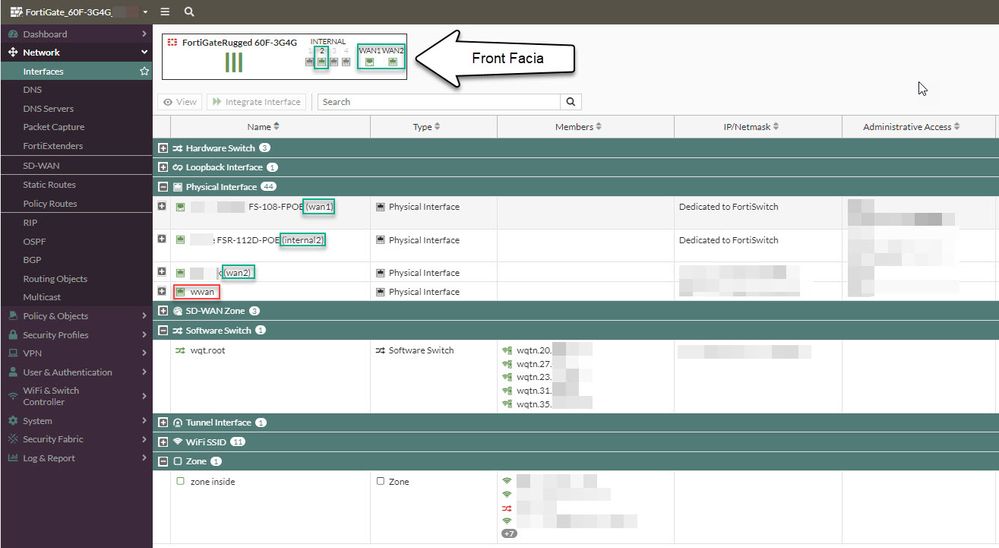
Task: Click internal port 2 on faceplate
Action: click(322, 62)
